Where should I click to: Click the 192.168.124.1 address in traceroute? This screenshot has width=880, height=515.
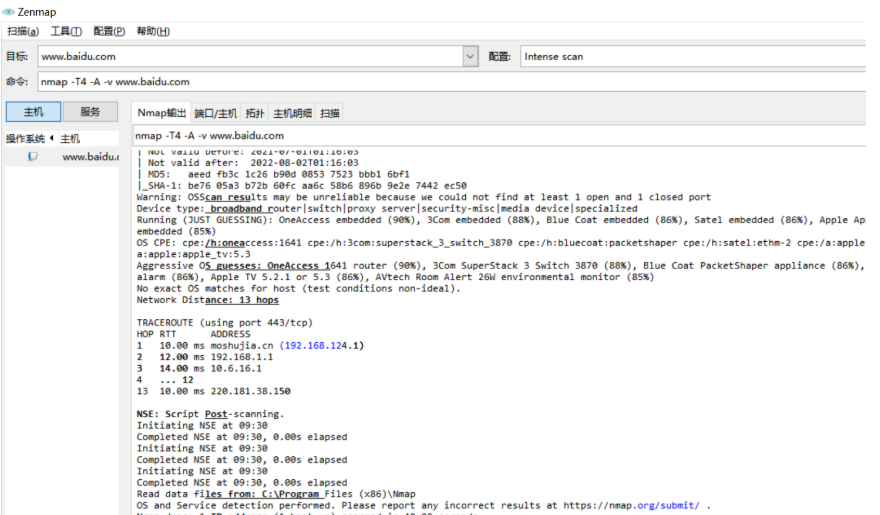(322, 346)
